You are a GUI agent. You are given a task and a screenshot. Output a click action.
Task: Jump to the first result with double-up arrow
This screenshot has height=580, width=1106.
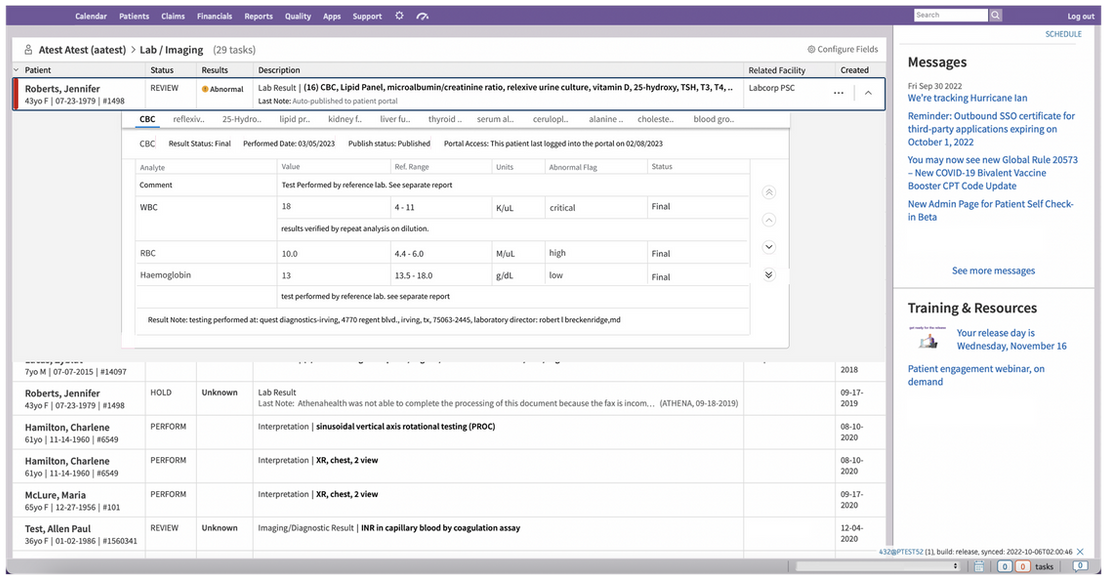click(x=769, y=192)
